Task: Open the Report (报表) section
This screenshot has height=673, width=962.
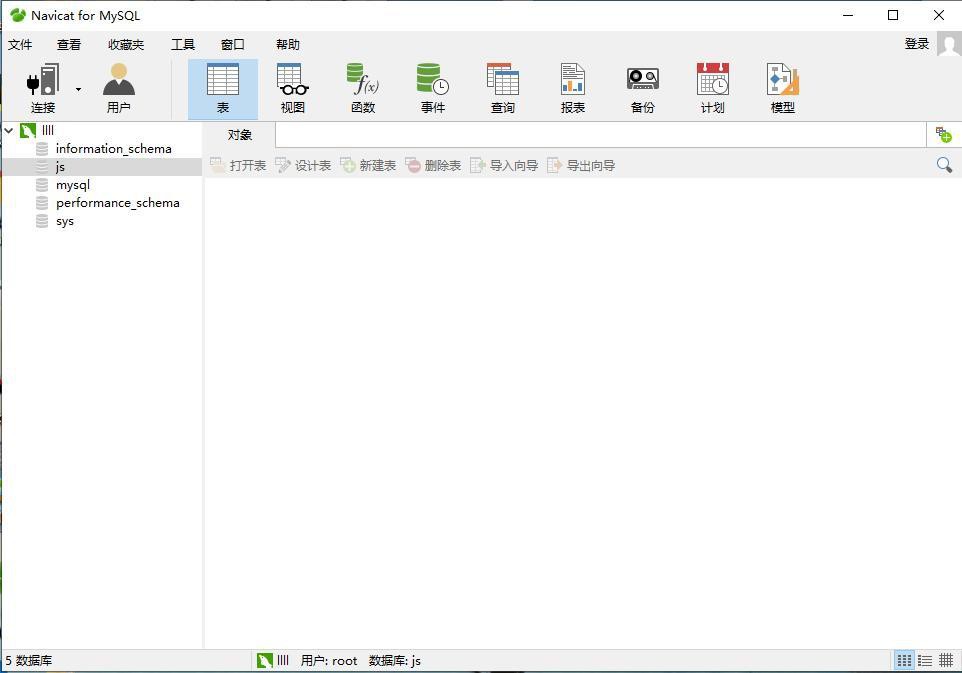Action: [572, 89]
